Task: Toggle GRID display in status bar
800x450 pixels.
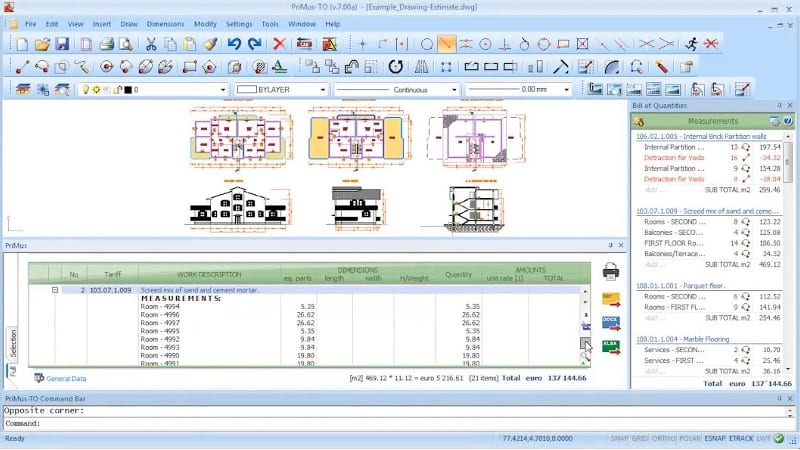Action: click(640, 438)
